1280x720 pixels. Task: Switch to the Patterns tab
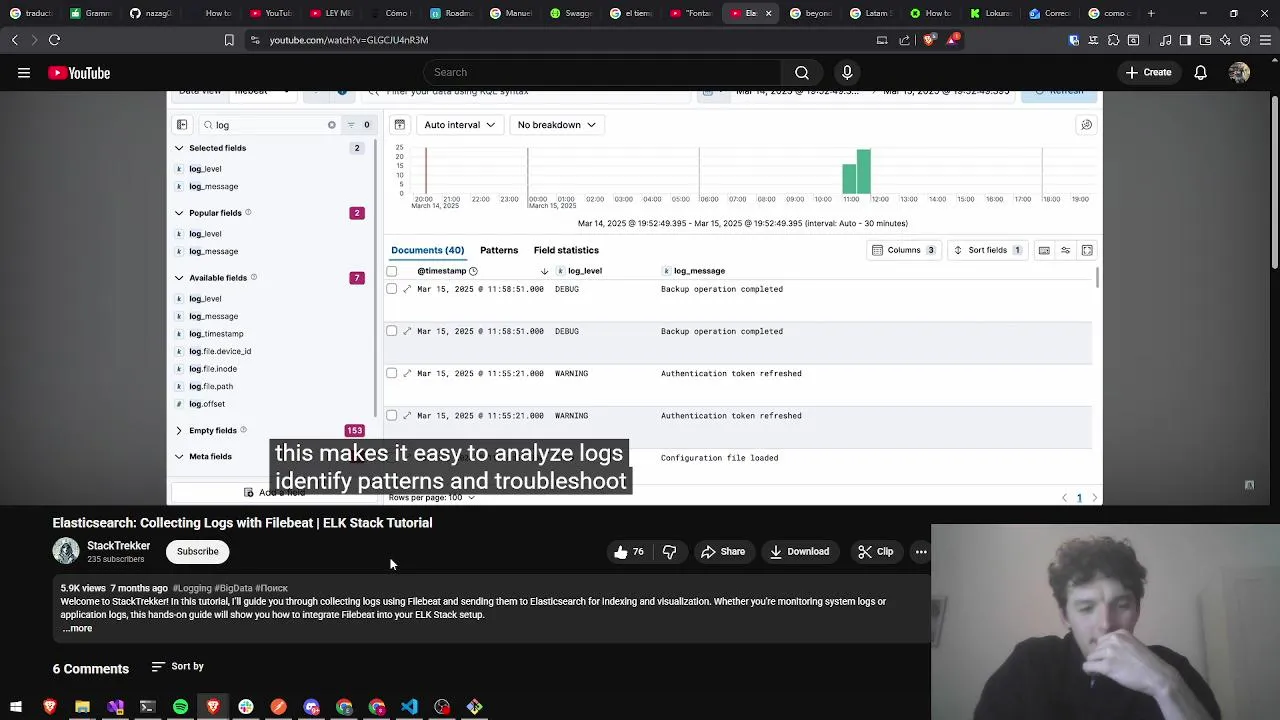pos(499,250)
